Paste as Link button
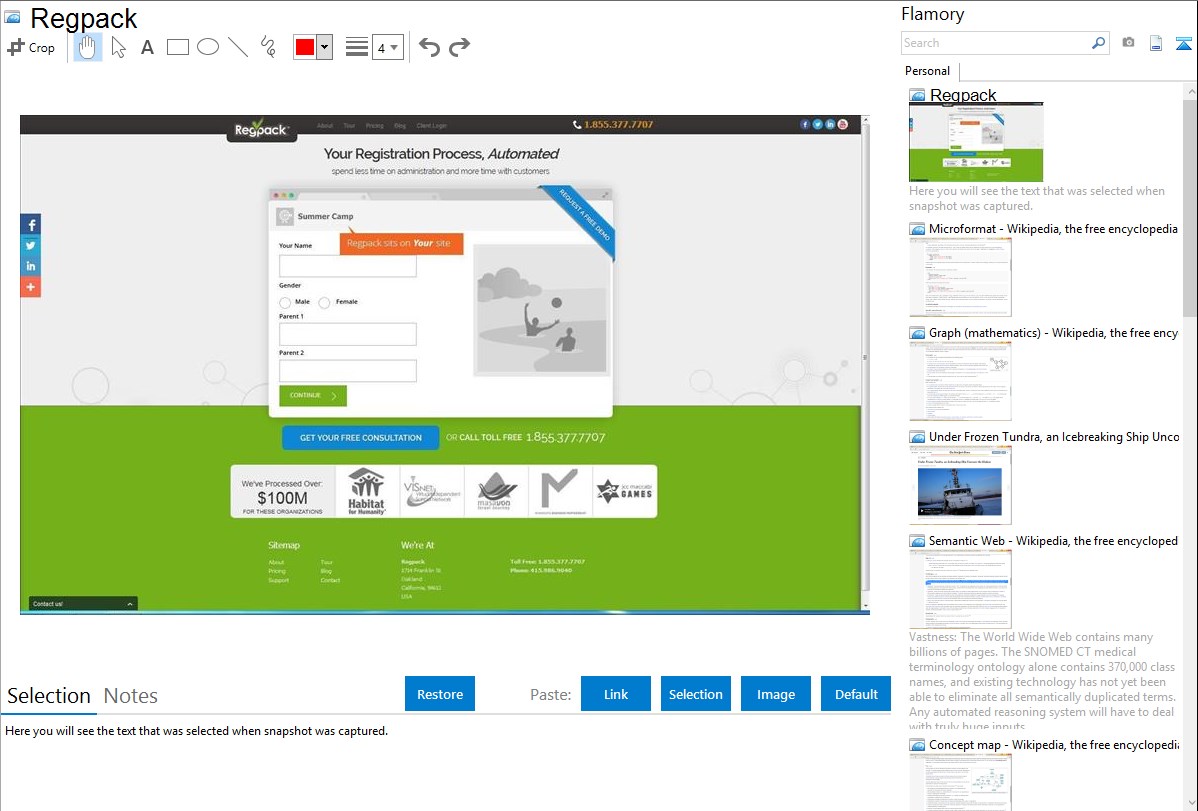This screenshot has width=1198, height=811. tap(616, 694)
